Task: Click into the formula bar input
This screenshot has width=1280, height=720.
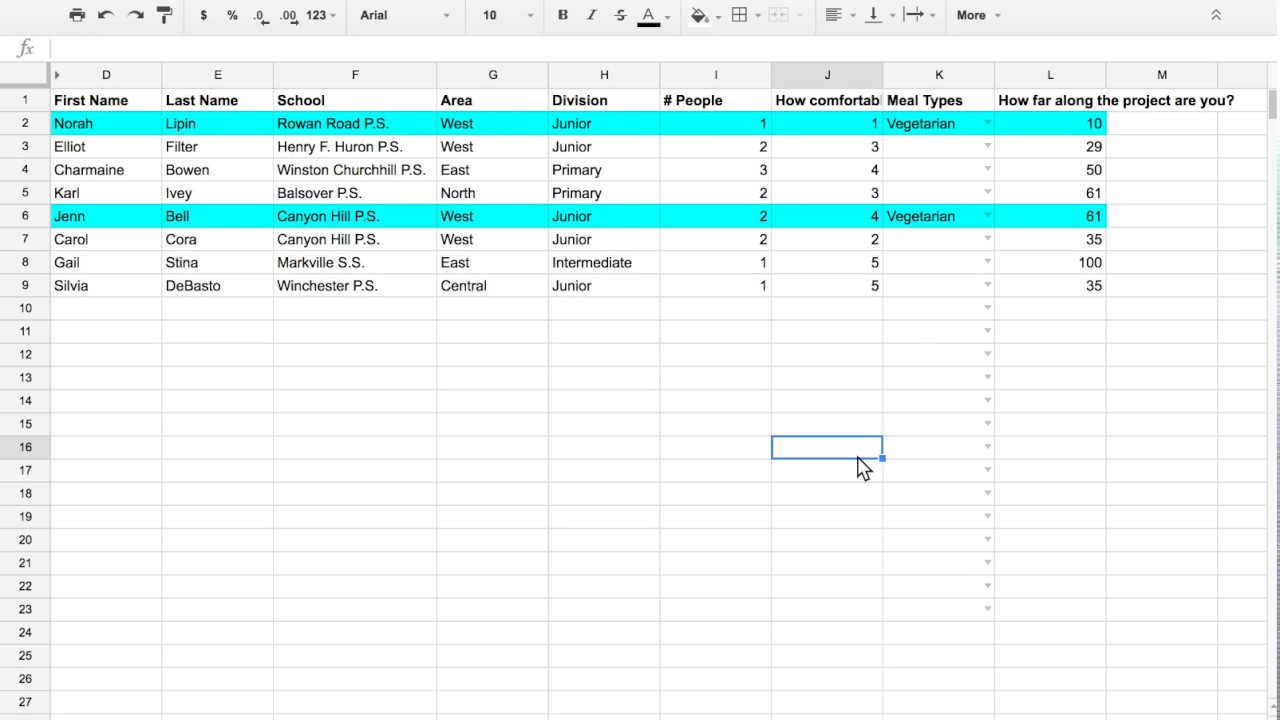Action: (660, 48)
